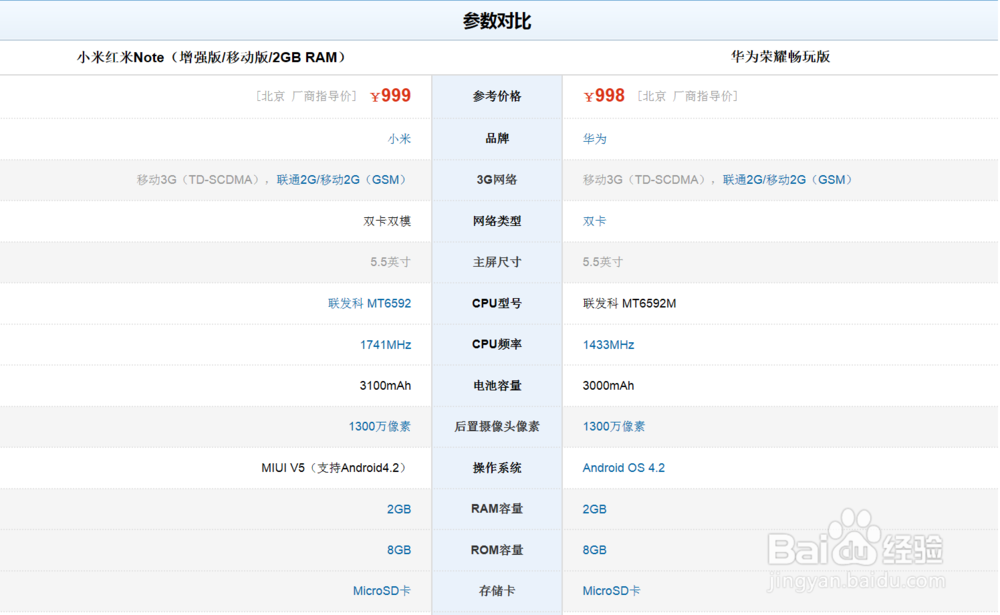Click 联通2G/移动2G (GSM) in Huawei column

[x=790, y=180]
